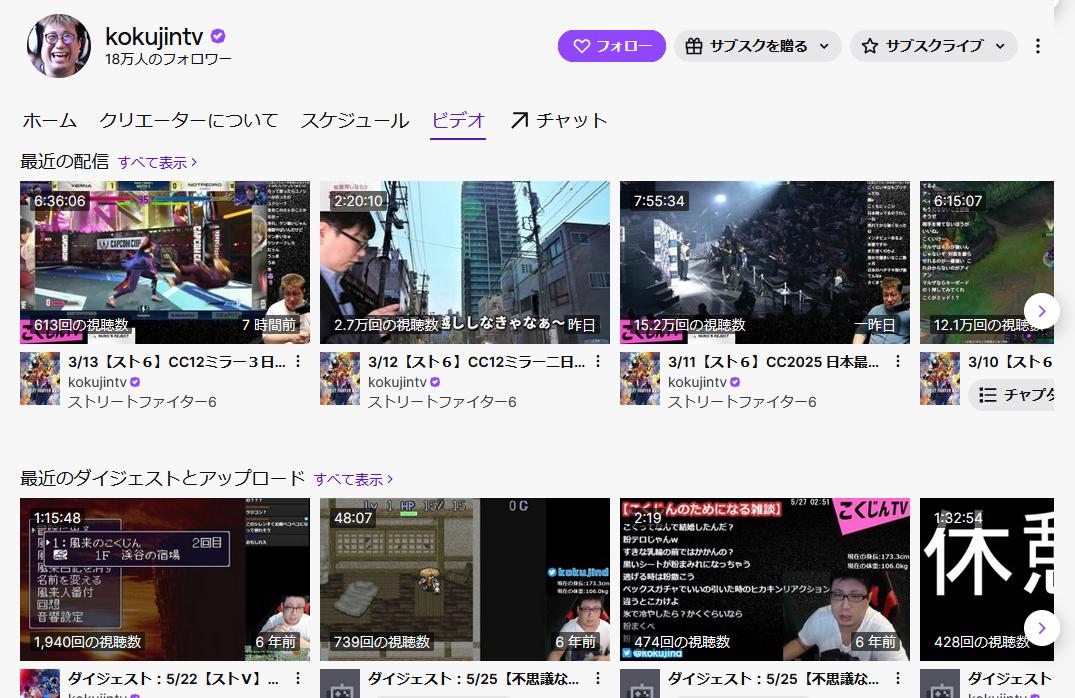Click すべて表示 beside ダイジェストとアップロード
The height and width of the screenshot is (698, 1075).
pos(353,480)
